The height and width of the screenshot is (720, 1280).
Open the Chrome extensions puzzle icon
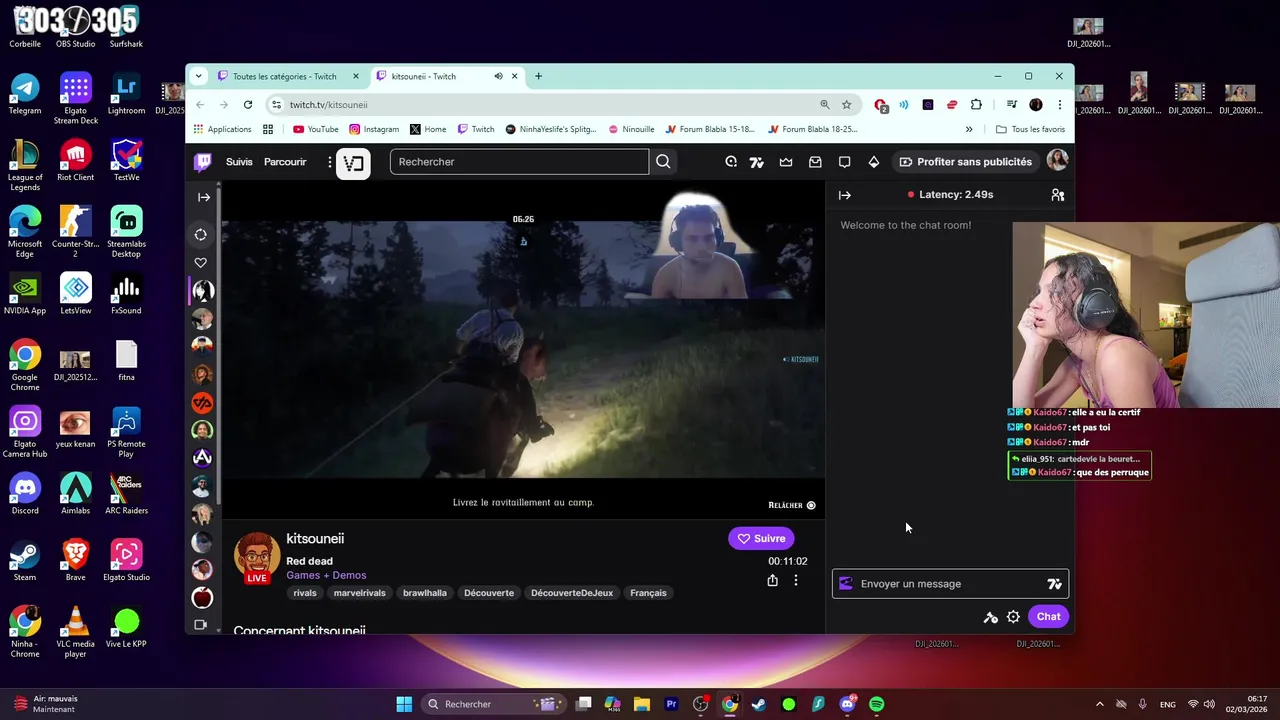pos(976,104)
